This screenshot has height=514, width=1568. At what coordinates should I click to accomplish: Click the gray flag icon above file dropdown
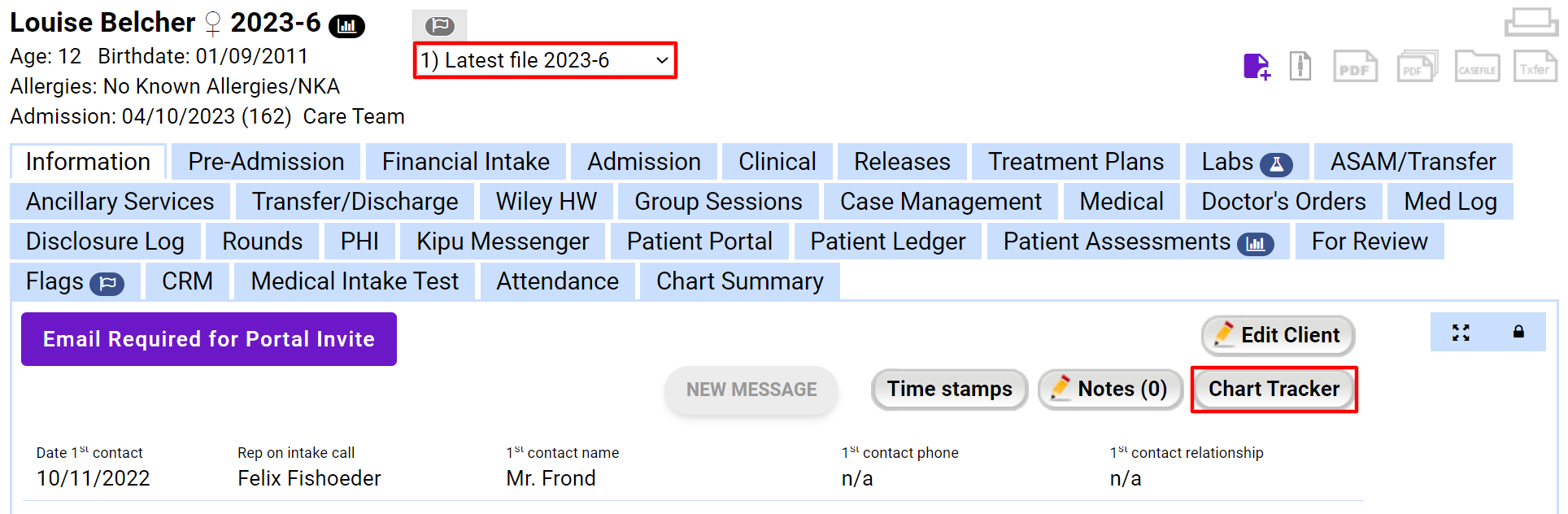point(439,25)
